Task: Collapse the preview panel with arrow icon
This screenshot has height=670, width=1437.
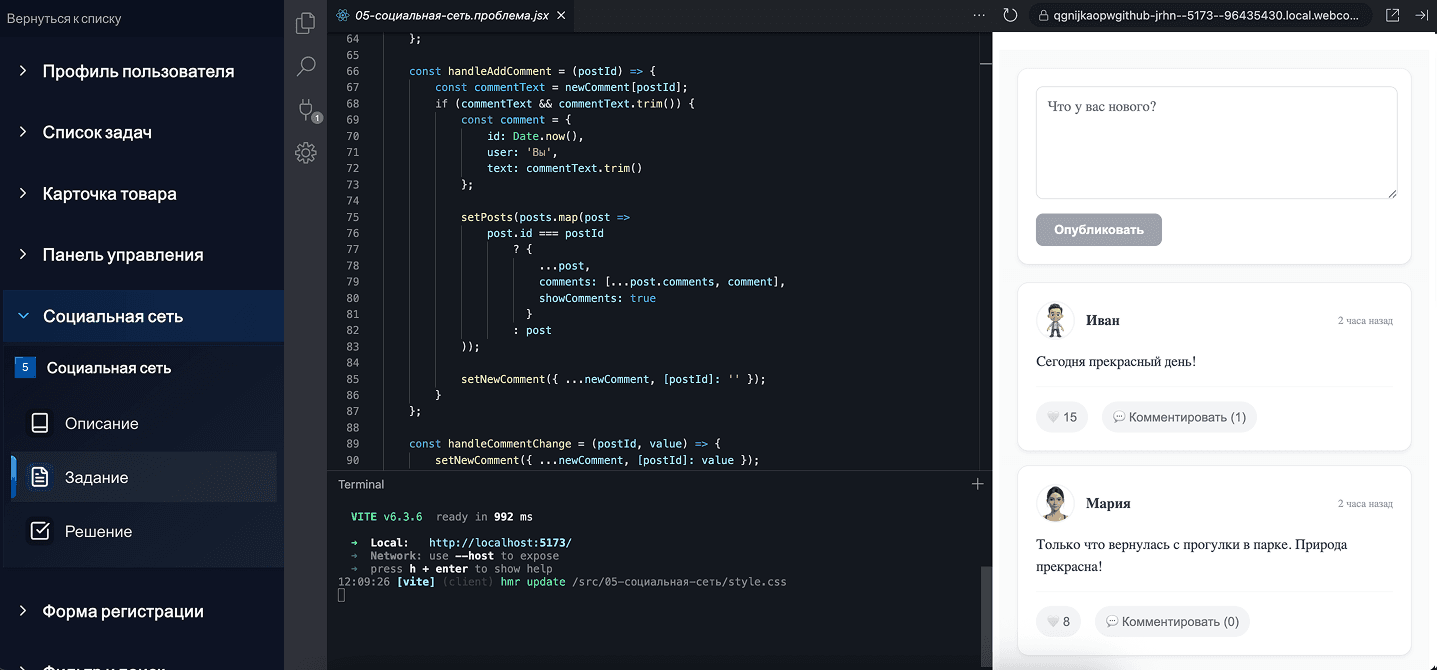Action: tap(1422, 15)
